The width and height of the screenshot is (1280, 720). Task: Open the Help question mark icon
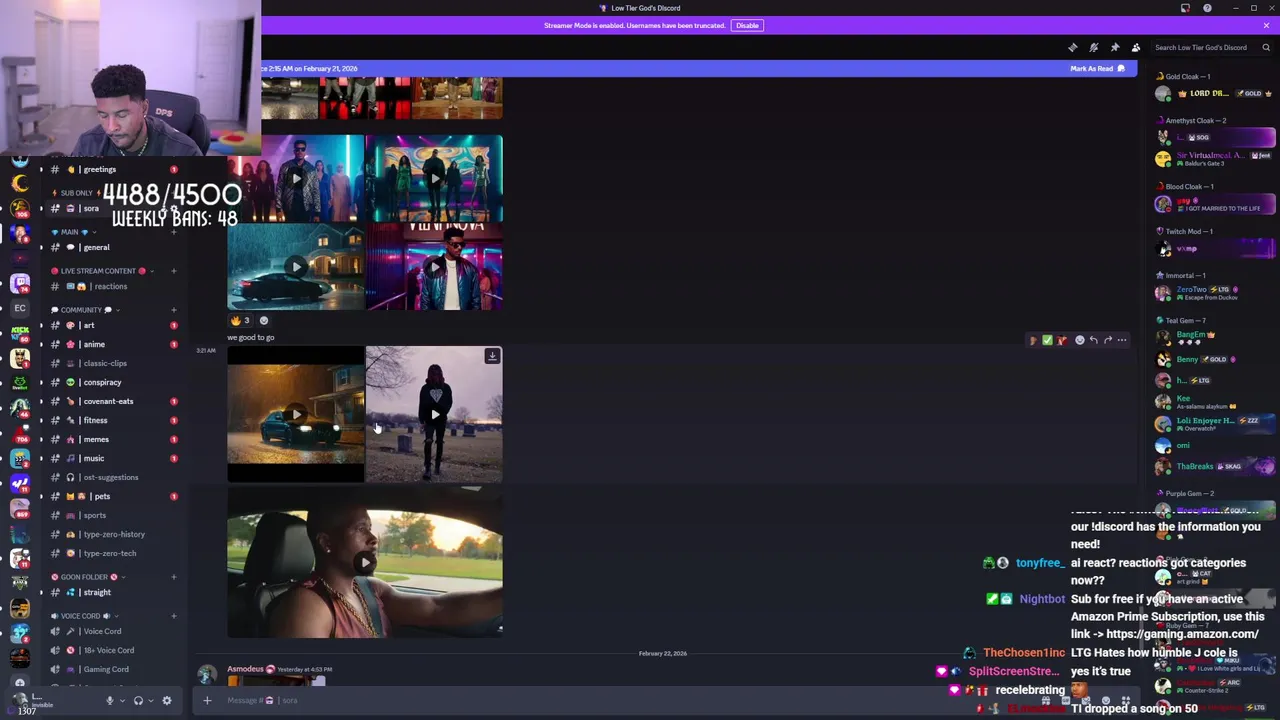pyautogui.click(x=1207, y=8)
